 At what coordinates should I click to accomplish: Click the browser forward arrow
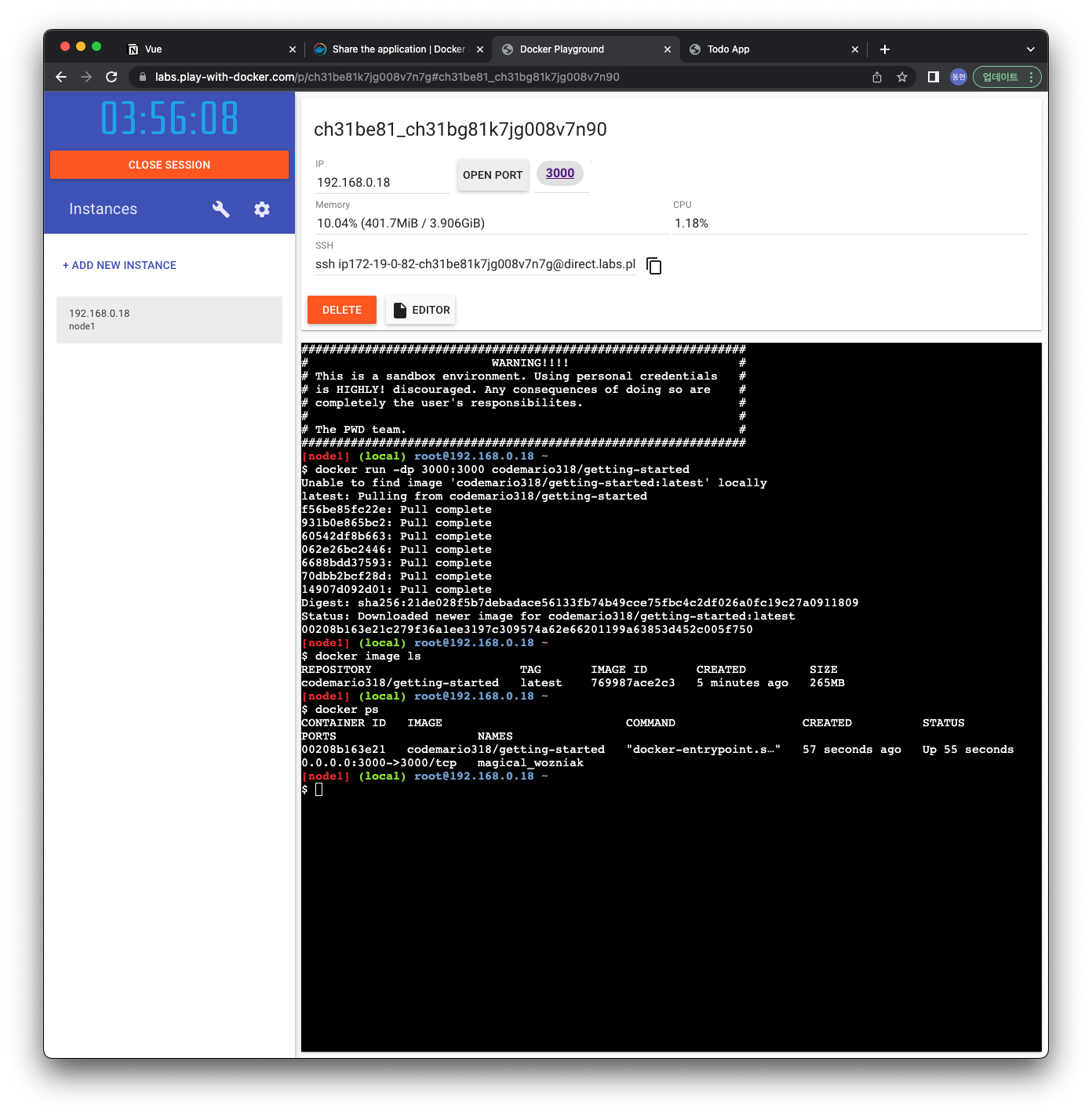point(86,77)
